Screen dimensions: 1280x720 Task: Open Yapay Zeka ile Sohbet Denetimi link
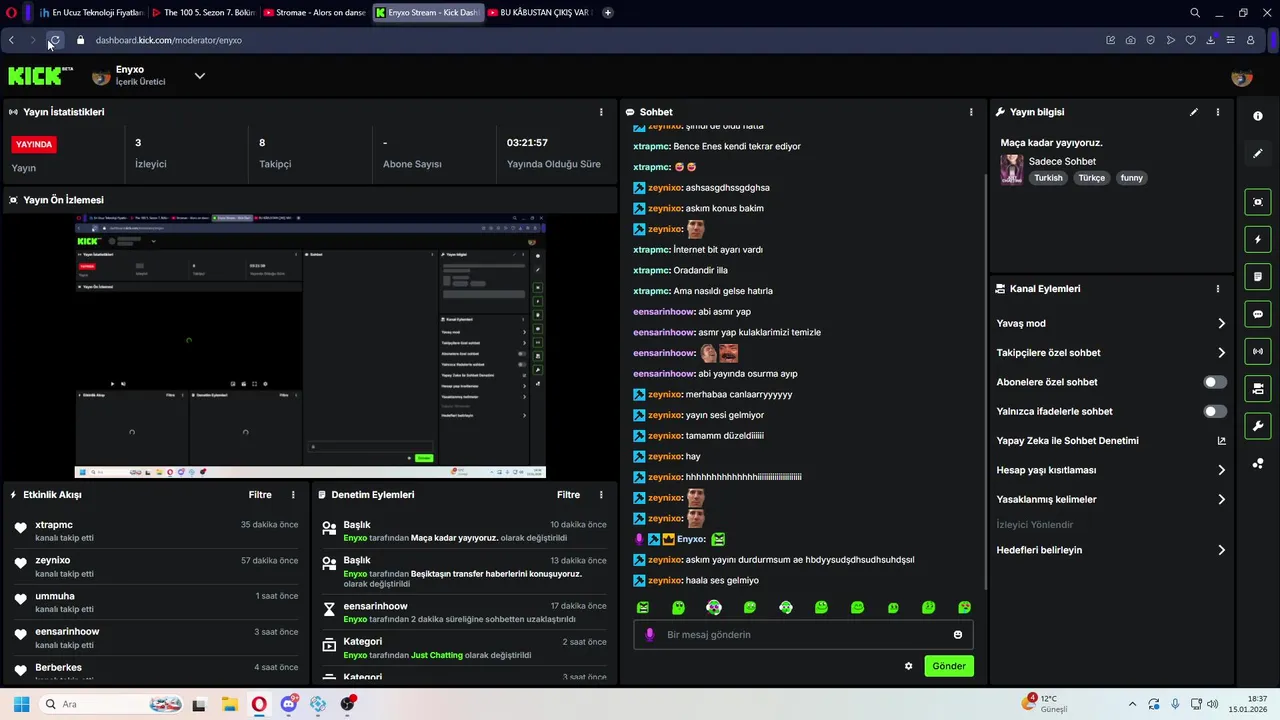pos(1111,441)
